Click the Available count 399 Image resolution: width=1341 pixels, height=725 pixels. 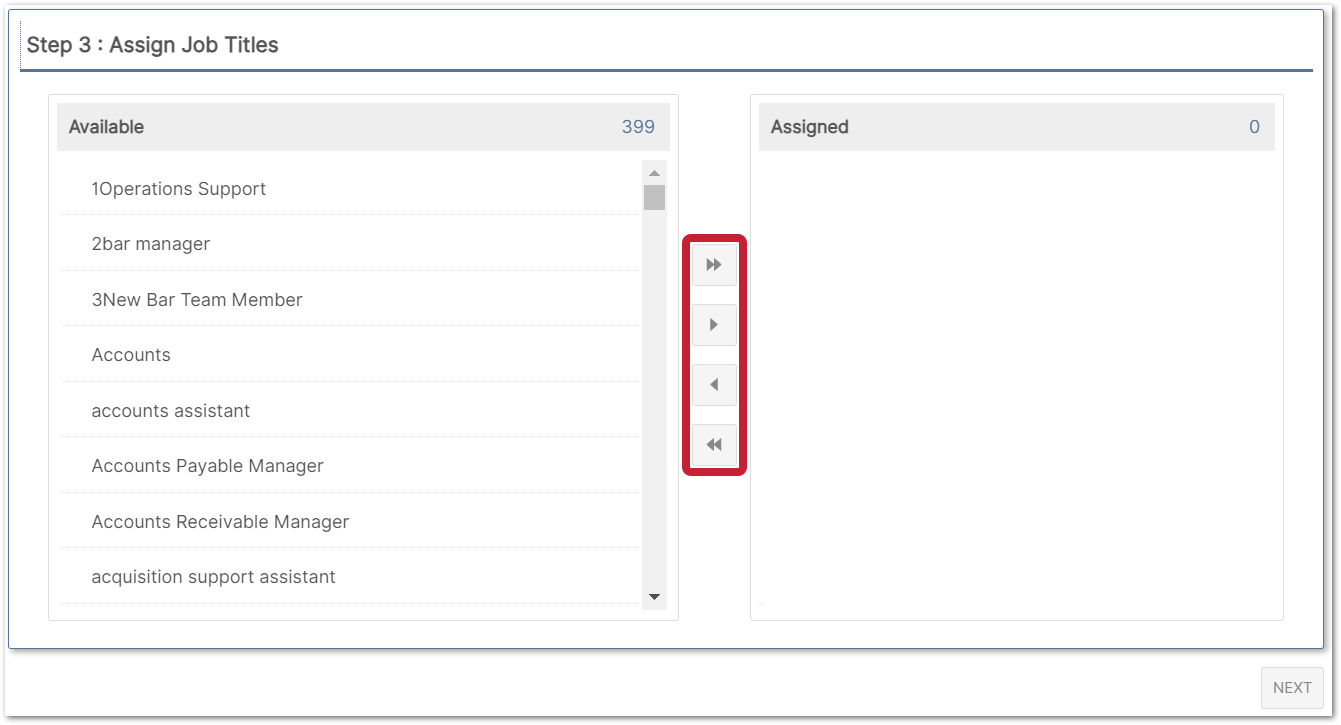pyautogui.click(x=638, y=127)
